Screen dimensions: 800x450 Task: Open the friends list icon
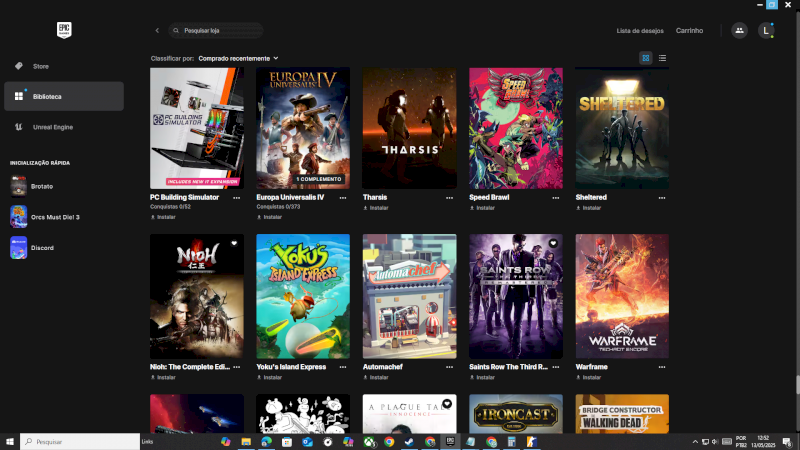tap(739, 31)
